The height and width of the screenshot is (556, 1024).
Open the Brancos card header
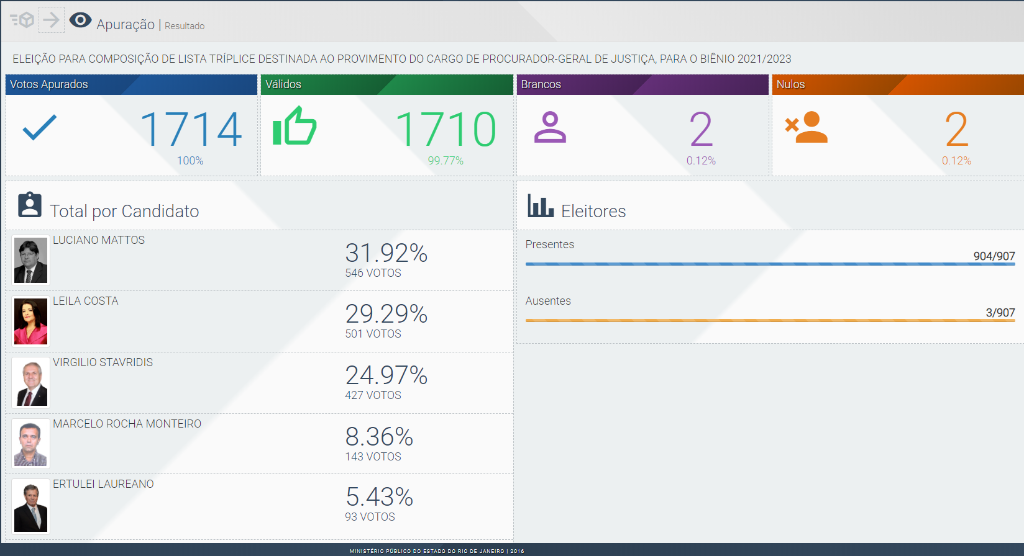click(642, 85)
